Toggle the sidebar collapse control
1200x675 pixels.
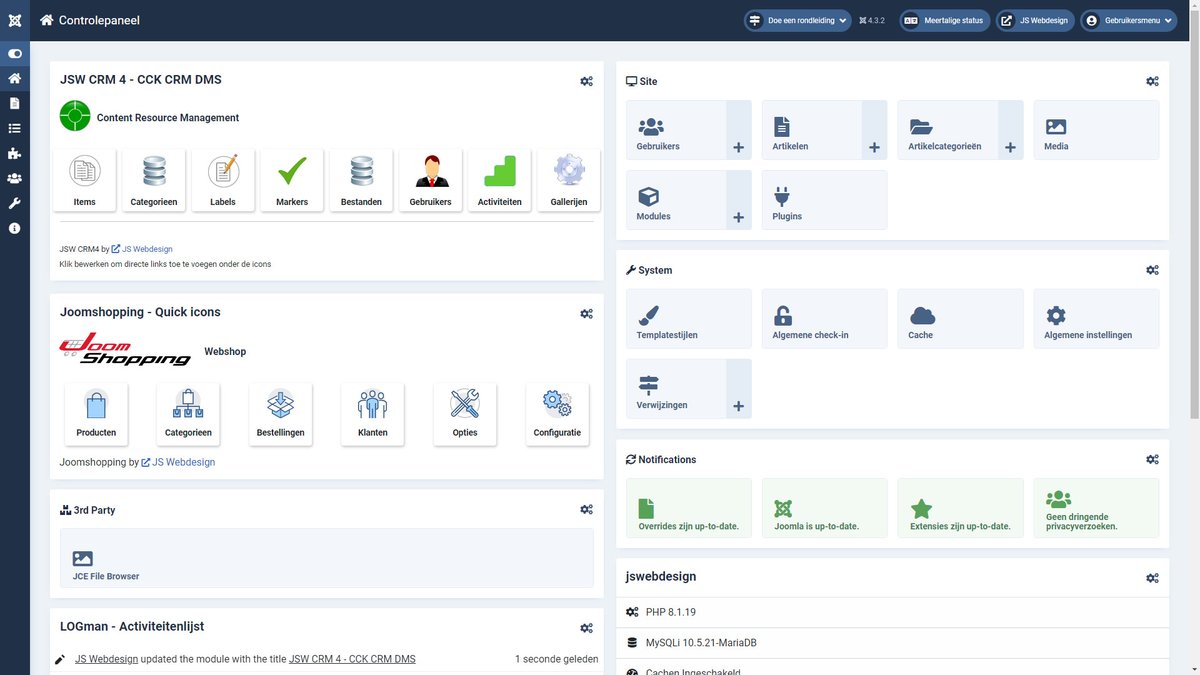(x=14, y=53)
